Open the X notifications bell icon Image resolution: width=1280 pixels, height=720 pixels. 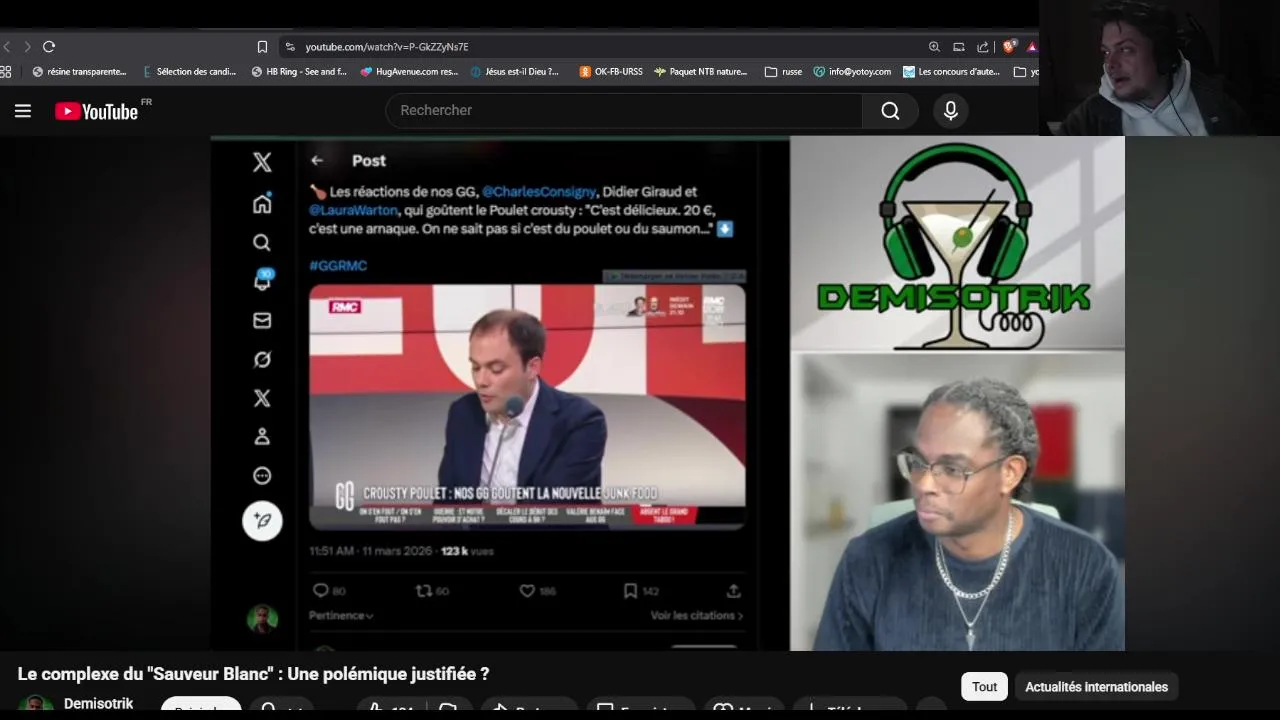262,281
